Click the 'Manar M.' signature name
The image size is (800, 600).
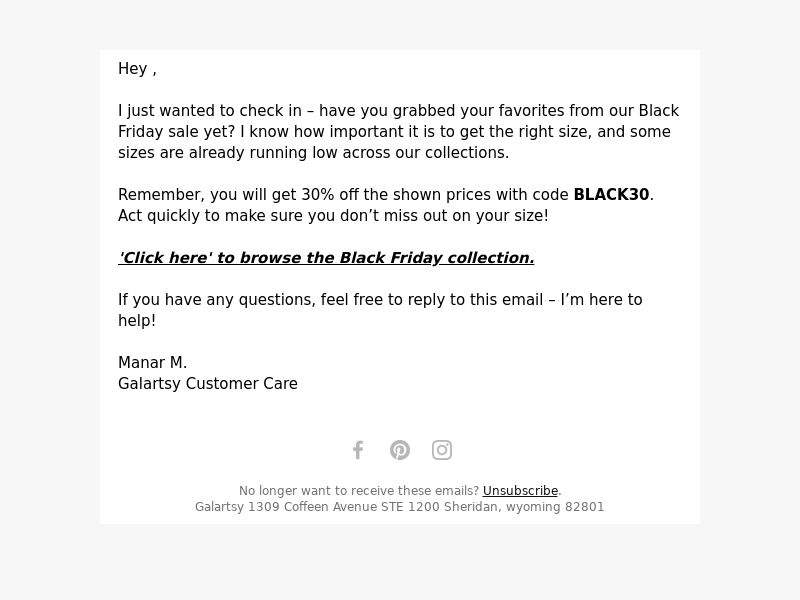click(x=153, y=362)
